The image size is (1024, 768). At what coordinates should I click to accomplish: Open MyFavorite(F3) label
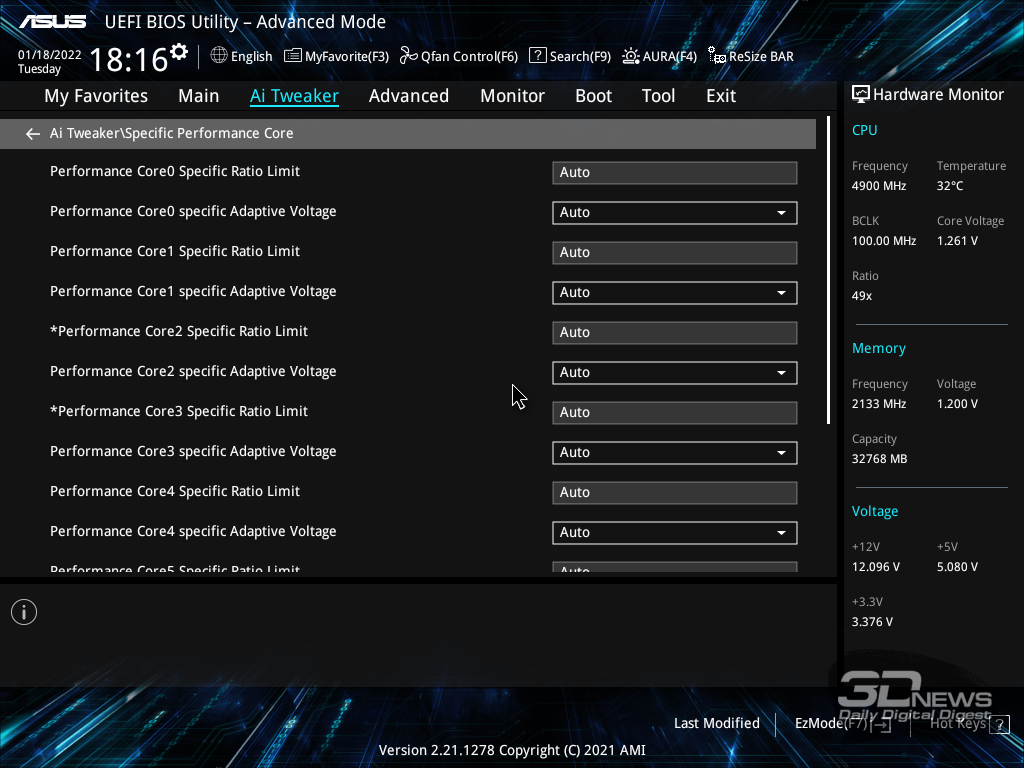point(347,57)
